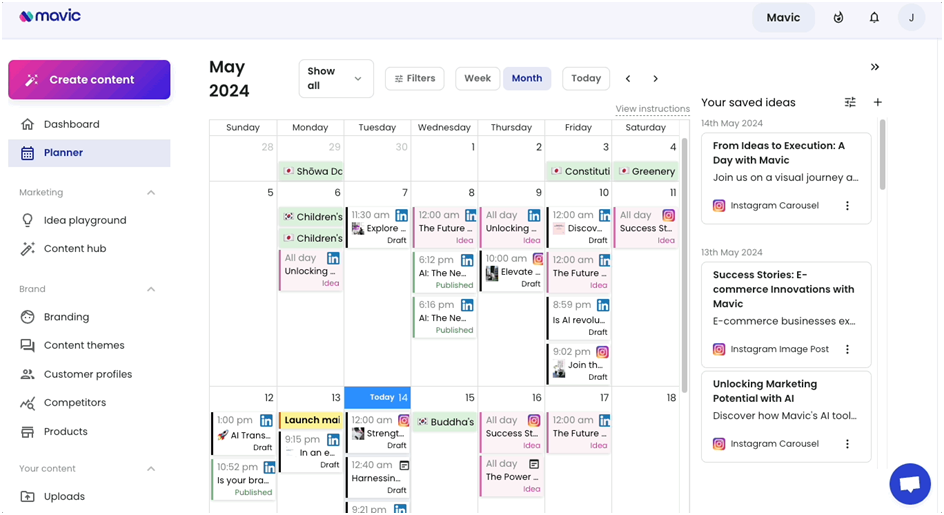Open the notifications bell icon
The width and height of the screenshot is (944, 515).
[x=874, y=17]
